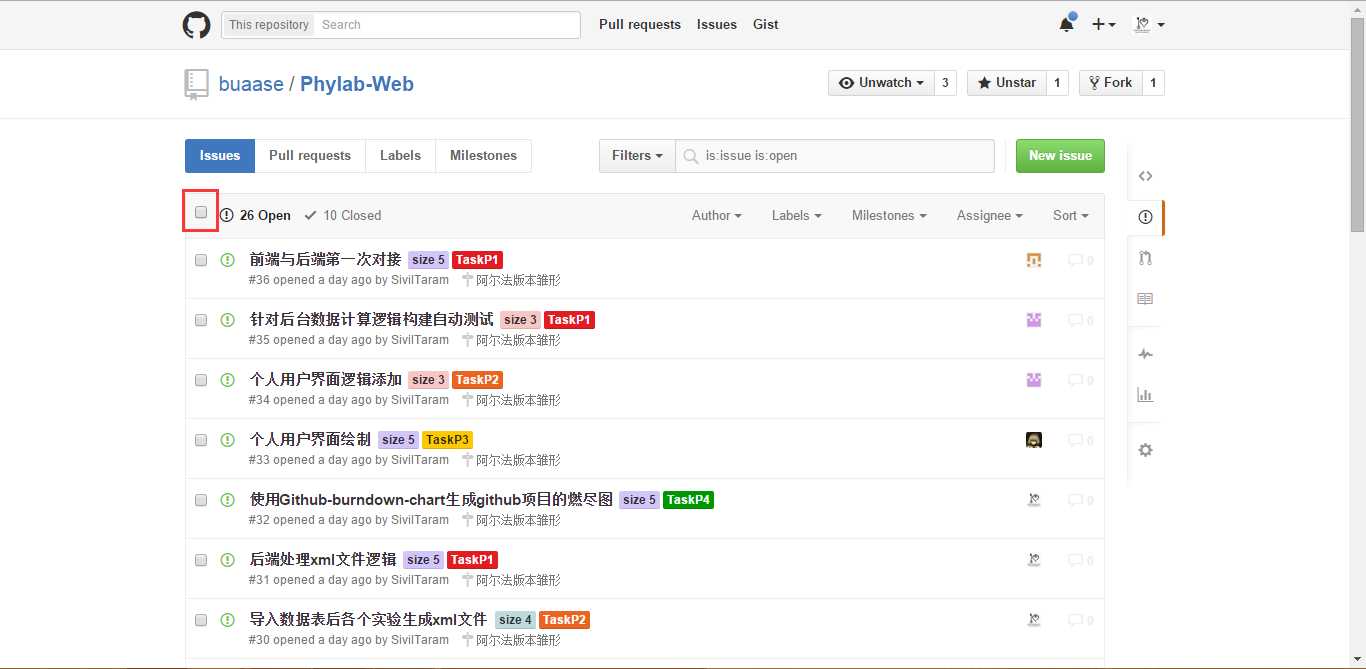Expand the Labels filter dropdown
1366x669 pixels.
click(x=797, y=215)
